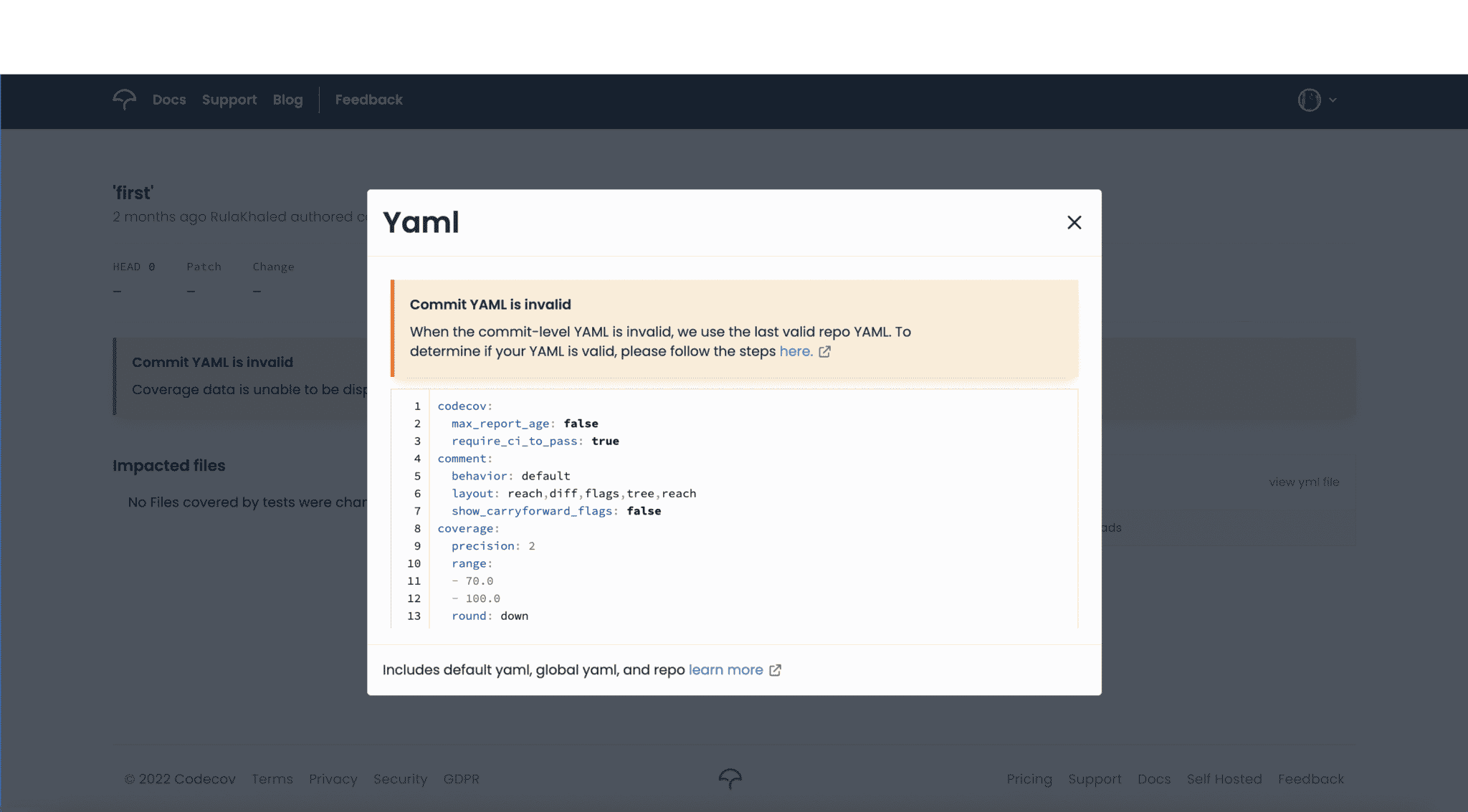This screenshot has height=812, width=1468.
Task: Expand the account menu chevron
Action: coord(1333,100)
